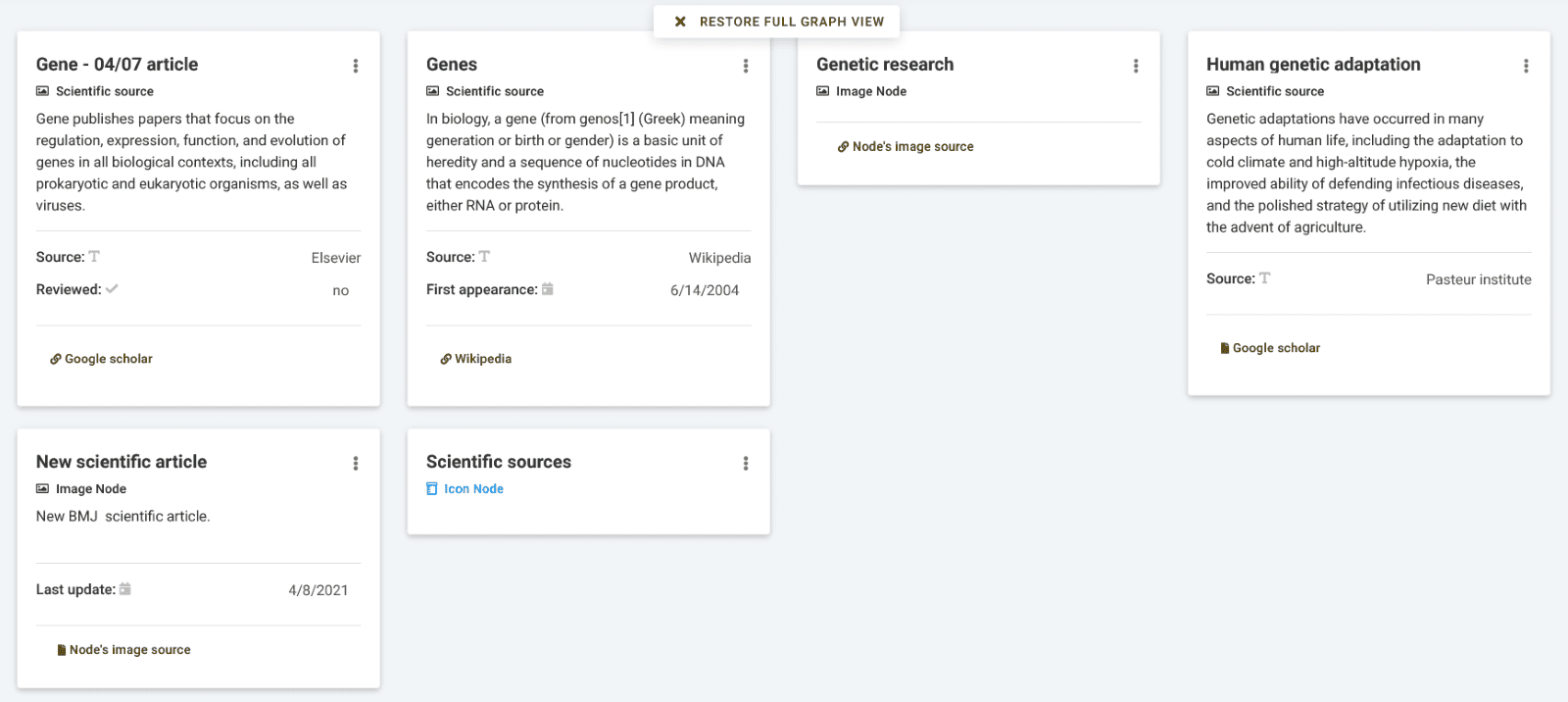The image size is (1568, 702).
Task: Open Google scholar link in Gene article card
Action: click(102, 359)
